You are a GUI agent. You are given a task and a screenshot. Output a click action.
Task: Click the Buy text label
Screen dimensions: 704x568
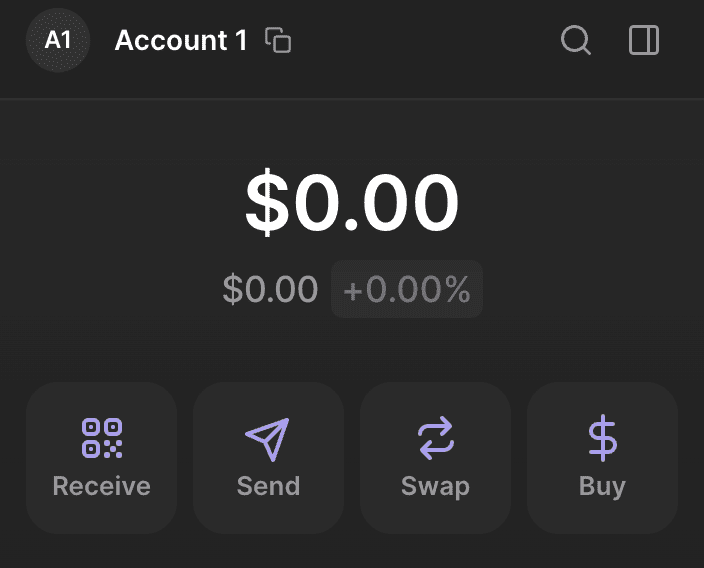pos(602,487)
